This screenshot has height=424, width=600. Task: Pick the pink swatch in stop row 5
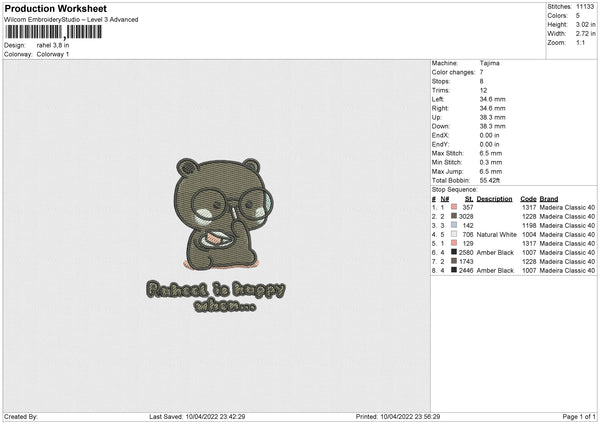point(454,243)
